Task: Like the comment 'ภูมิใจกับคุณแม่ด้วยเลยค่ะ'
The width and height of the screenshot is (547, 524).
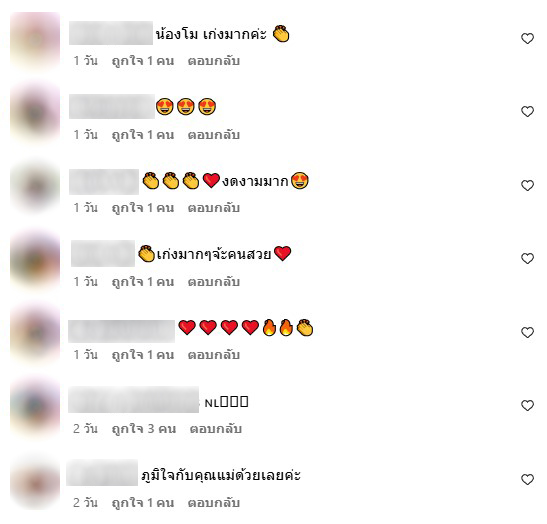Action: pyautogui.click(x=527, y=479)
